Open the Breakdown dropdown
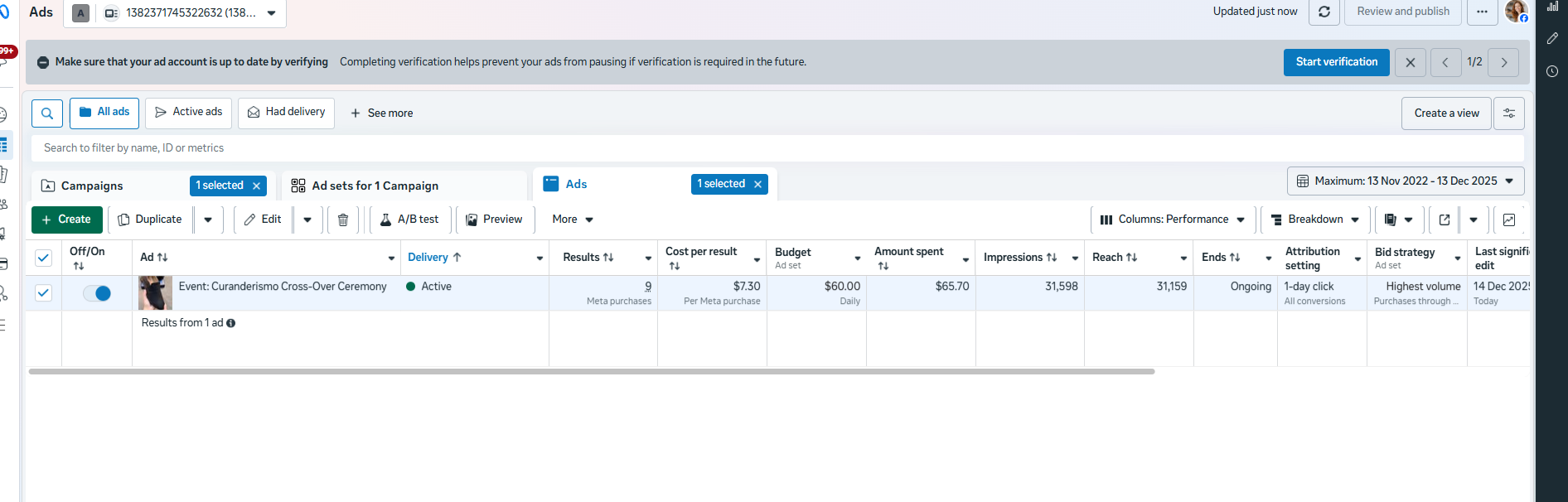Screen dimensions: 1568x502 pyautogui.click(x=1315, y=220)
